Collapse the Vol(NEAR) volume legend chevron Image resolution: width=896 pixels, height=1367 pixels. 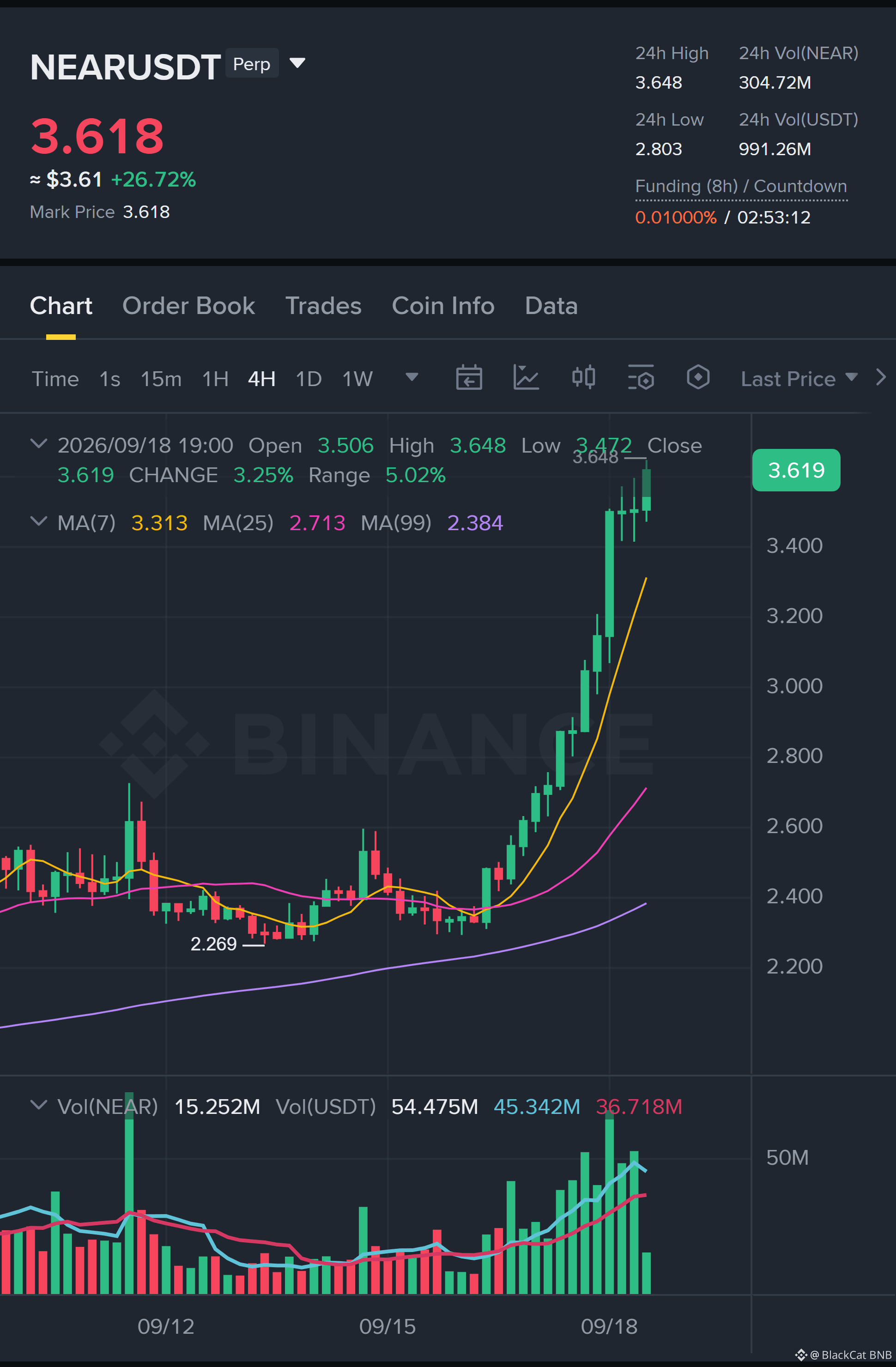pos(38,1105)
